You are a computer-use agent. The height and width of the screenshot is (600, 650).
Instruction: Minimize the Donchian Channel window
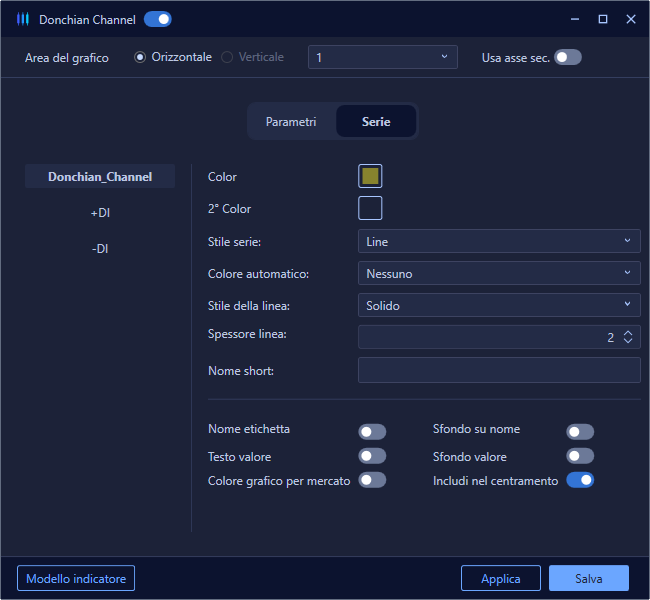pyautogui.click(x=575, y=19)
